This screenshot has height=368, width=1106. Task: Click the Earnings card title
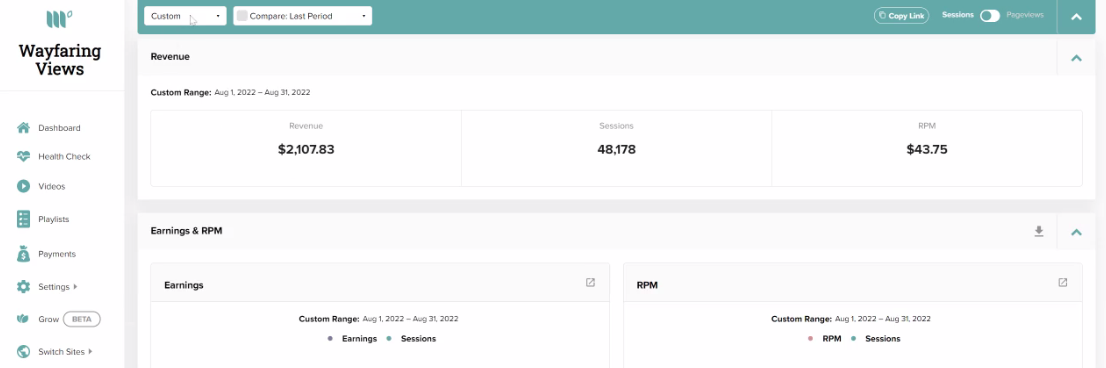click(x=184, y=286)
